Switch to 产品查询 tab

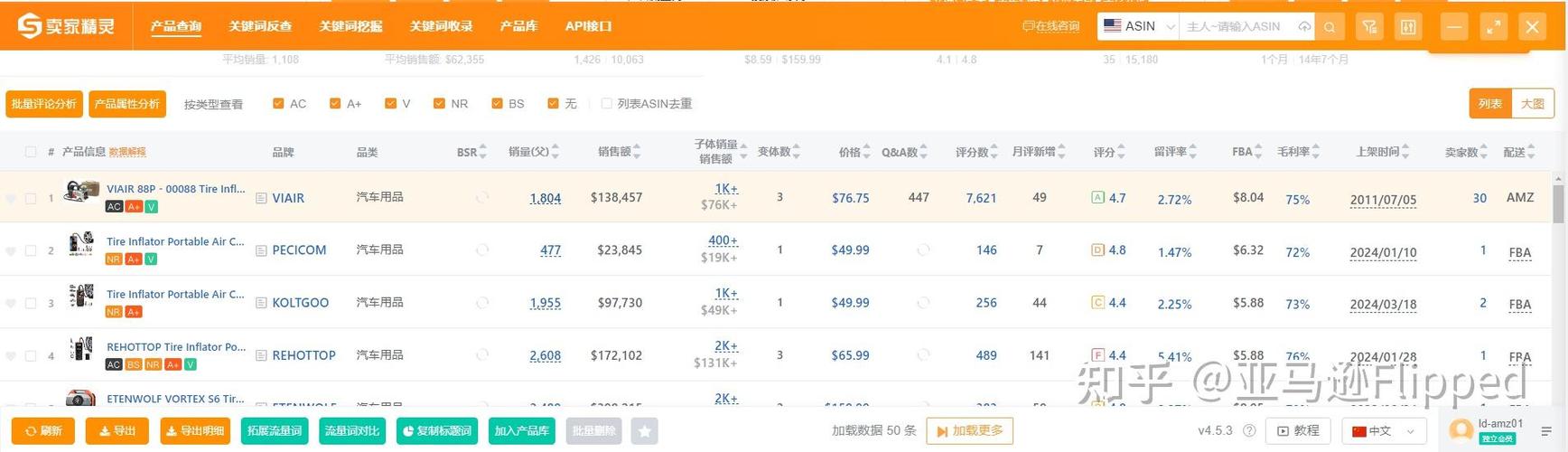[176, 26]
